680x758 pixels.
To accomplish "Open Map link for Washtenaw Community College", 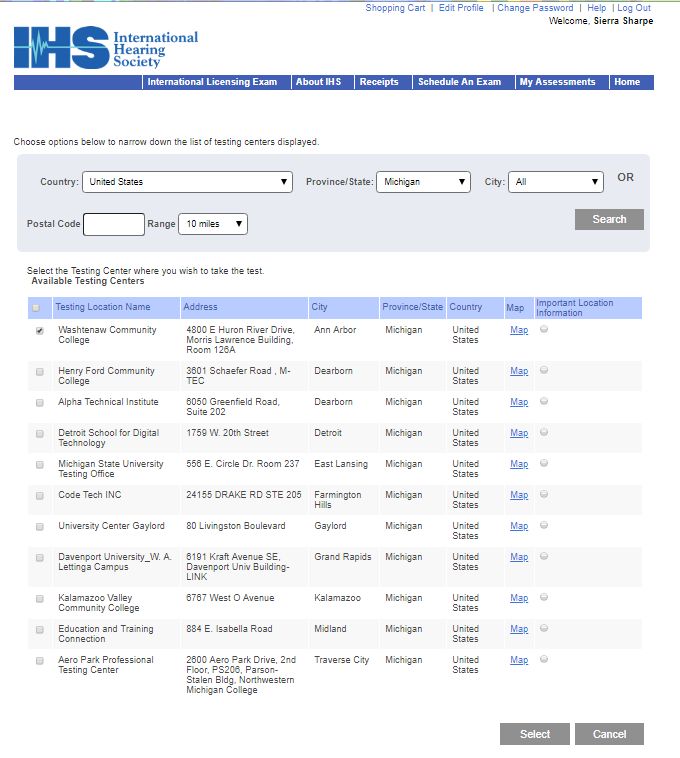I will (519, 330).
